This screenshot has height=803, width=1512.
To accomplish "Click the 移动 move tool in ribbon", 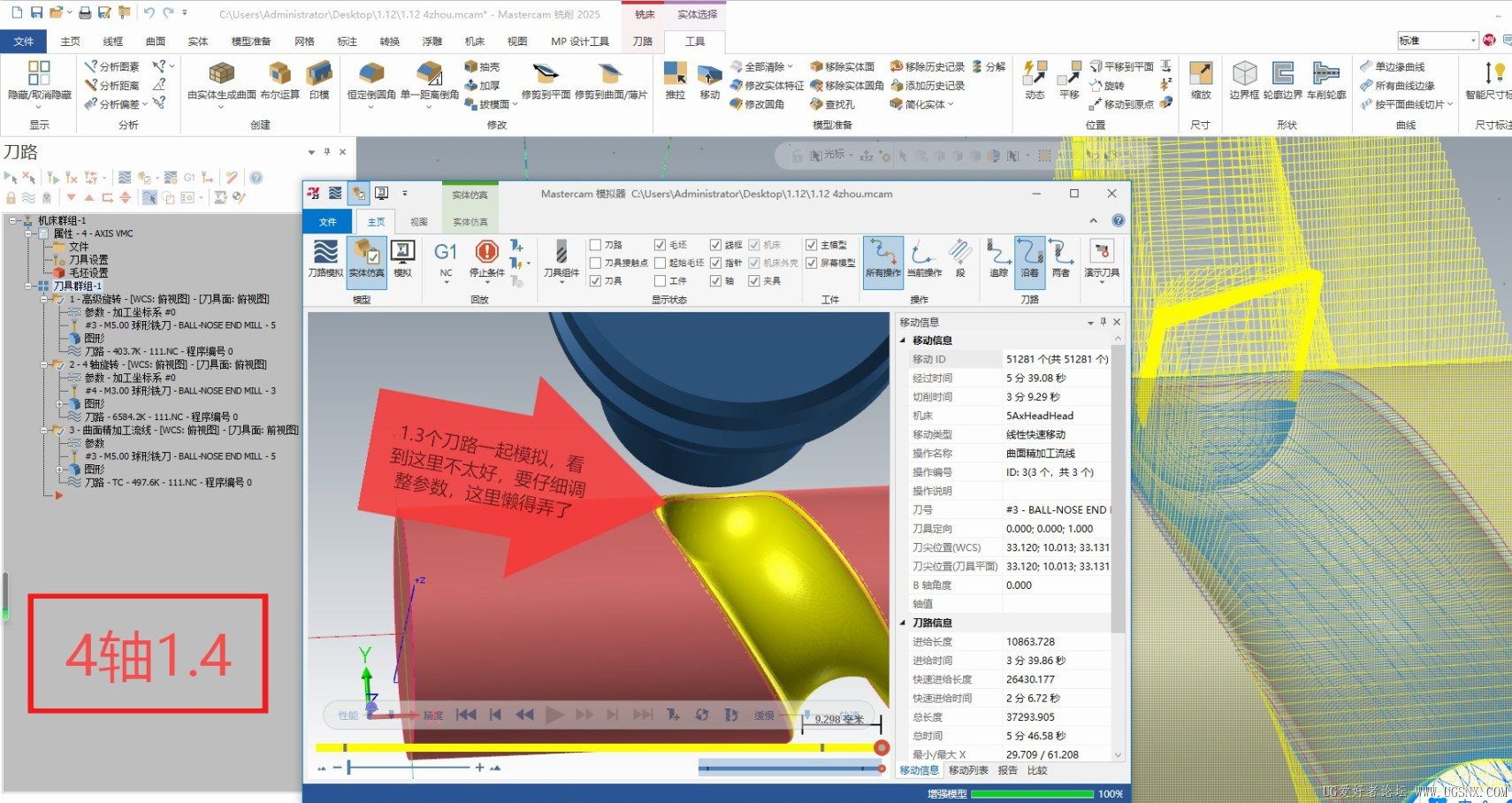I will point(709,81).
